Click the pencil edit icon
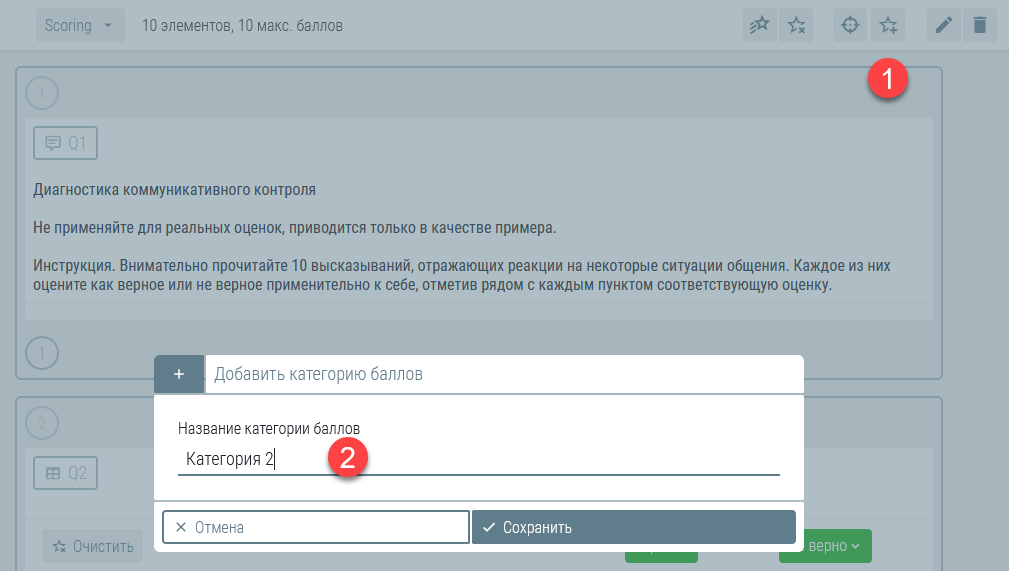Viewport: 1009px width, 571px height. (943, 26)
